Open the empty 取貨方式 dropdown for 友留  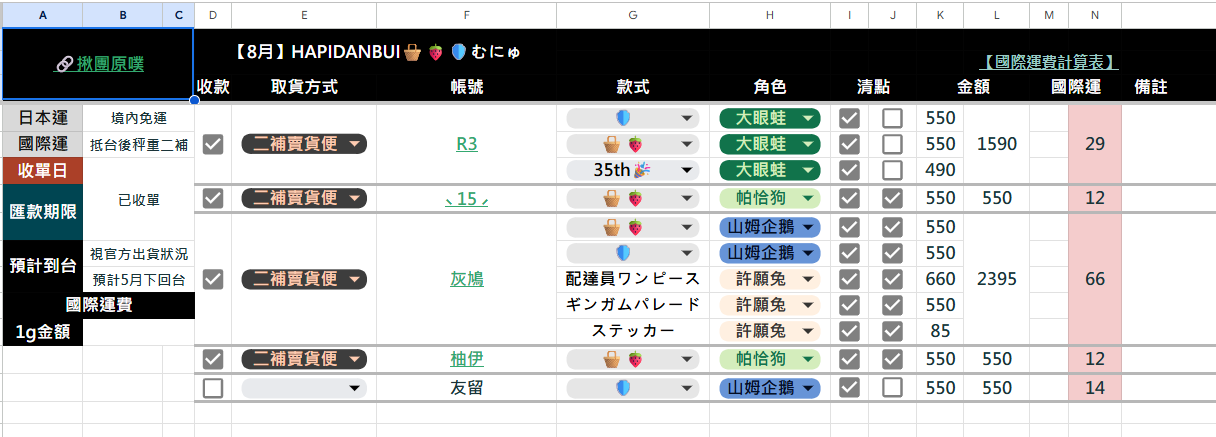tap(304, 388)
